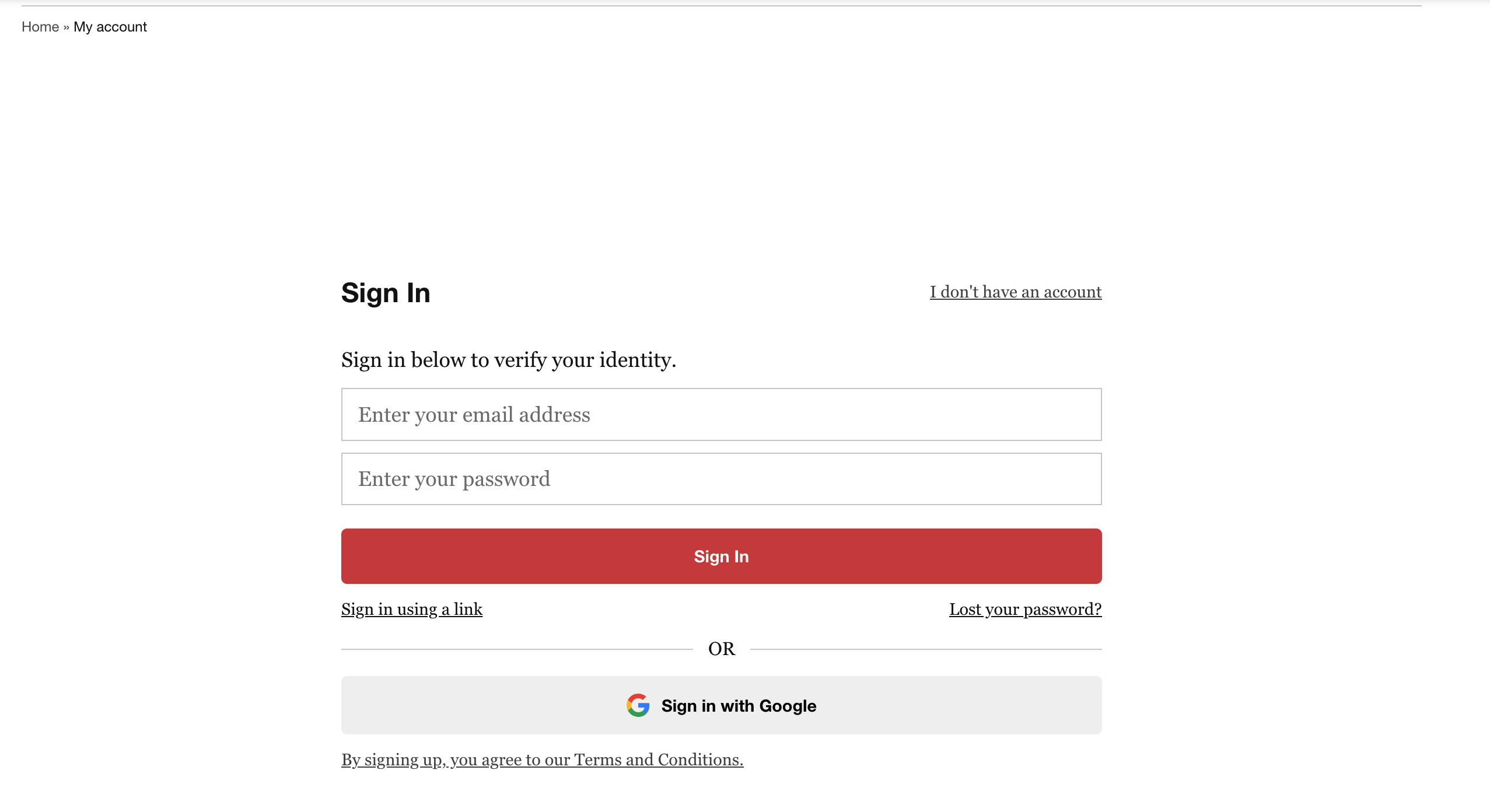Focus the password input field
The width and height of the screenshot is (1490, 812).
721,479
